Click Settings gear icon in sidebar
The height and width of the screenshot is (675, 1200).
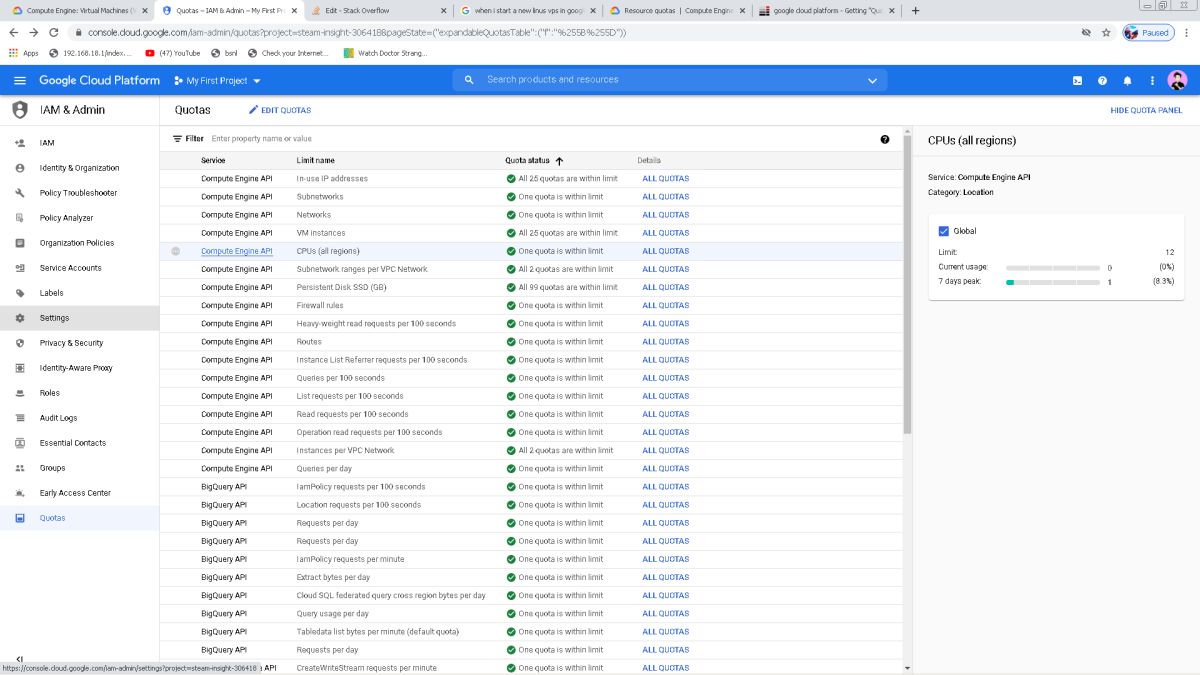point(20,318)
